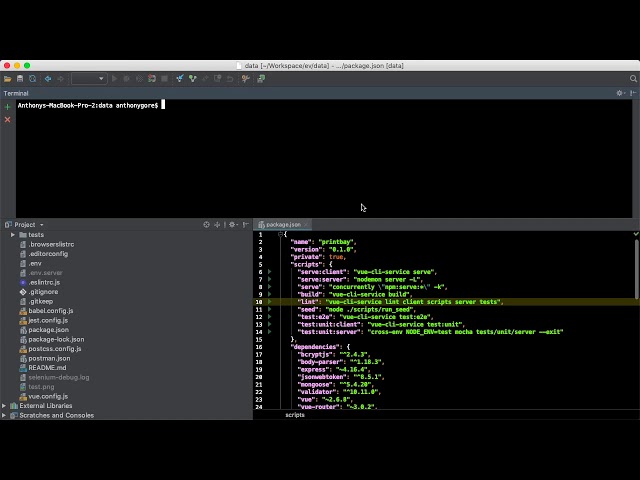The height and width of the screenshot is (480, 640).
Task: Select postman.json file
Action: (49, 358)
